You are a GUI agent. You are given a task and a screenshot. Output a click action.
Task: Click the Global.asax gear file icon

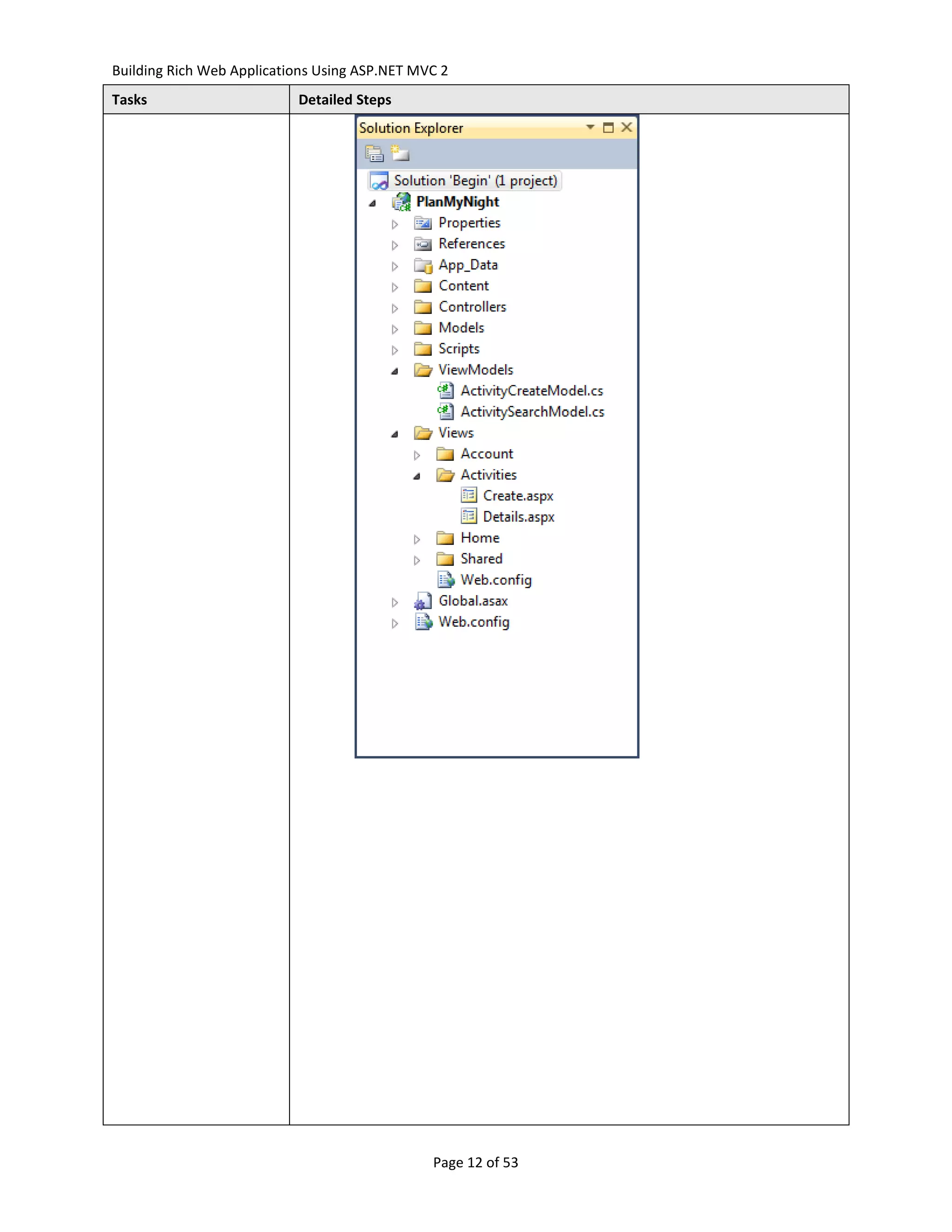[423, 601]
